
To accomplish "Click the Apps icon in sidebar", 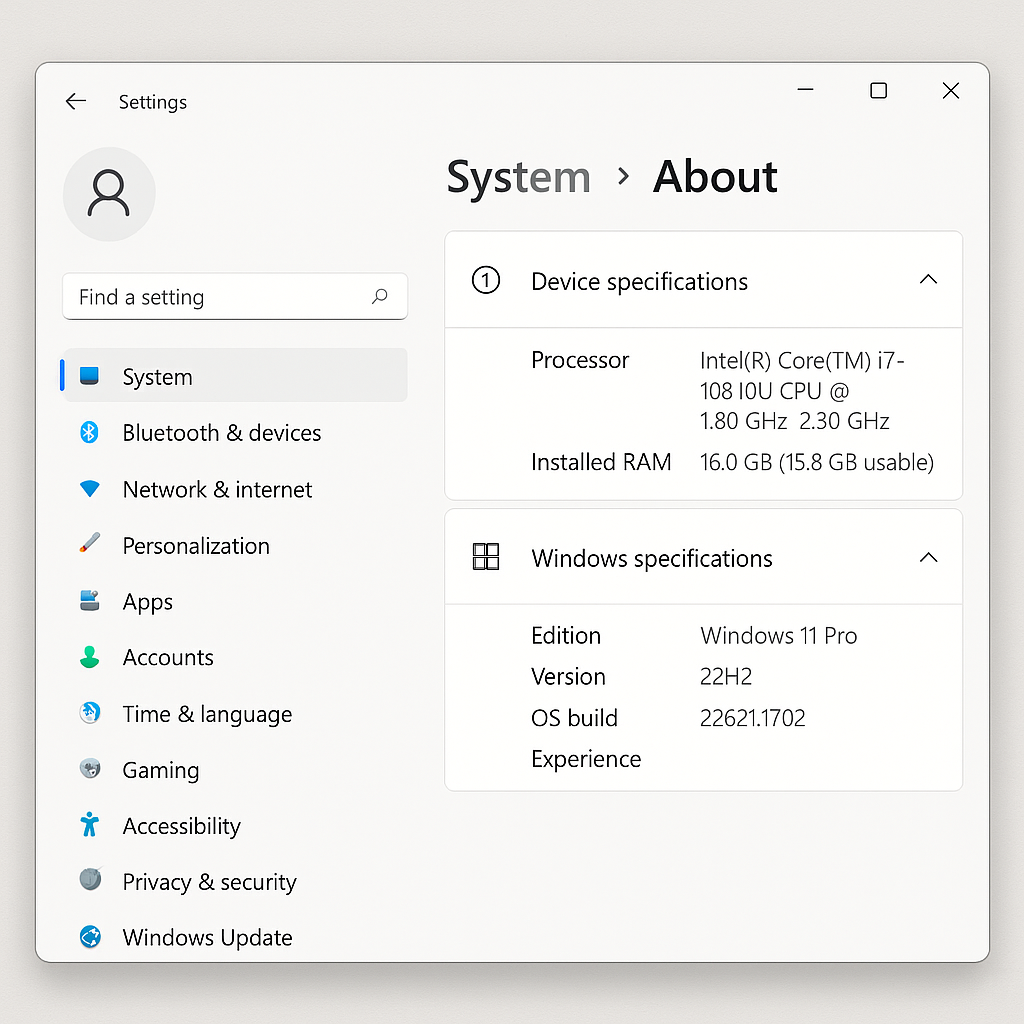I will [x=89, y=600].
